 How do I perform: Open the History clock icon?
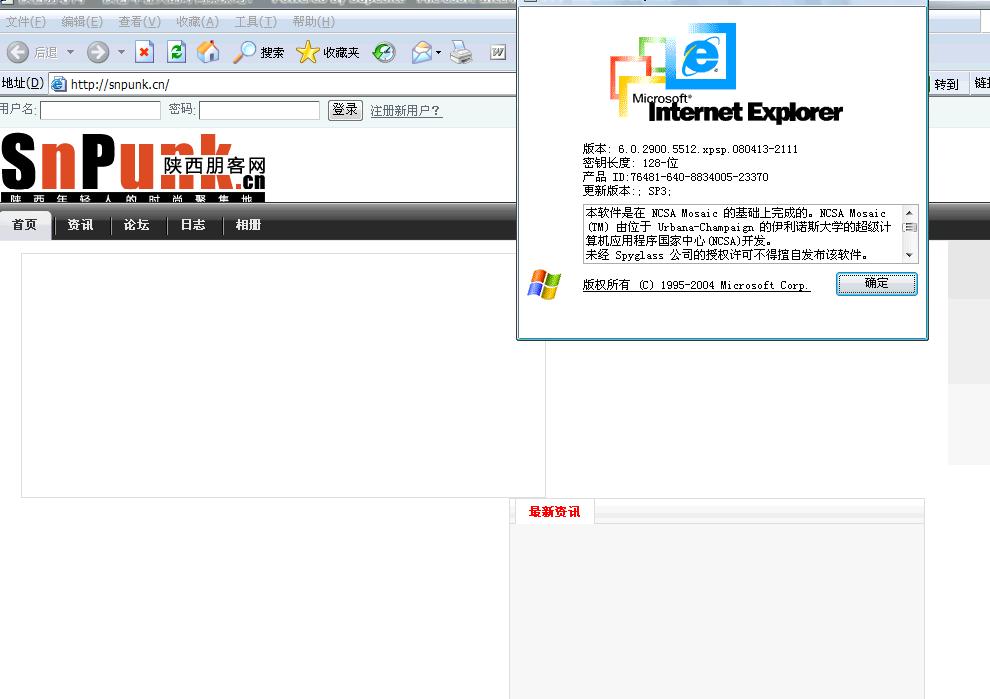pyautogui.click(x=384, y=52)
